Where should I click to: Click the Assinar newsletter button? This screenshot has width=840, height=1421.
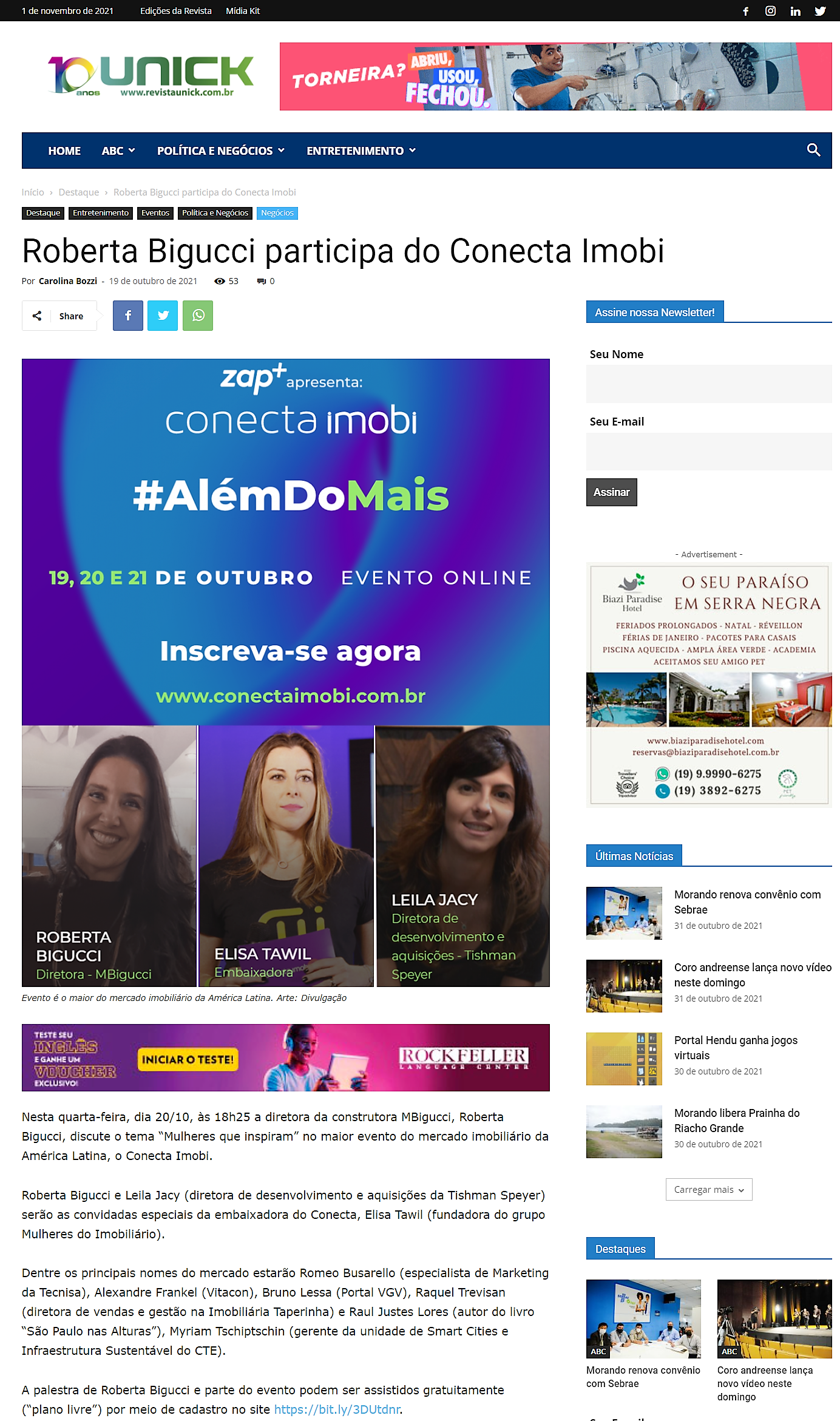click(611, 492)
